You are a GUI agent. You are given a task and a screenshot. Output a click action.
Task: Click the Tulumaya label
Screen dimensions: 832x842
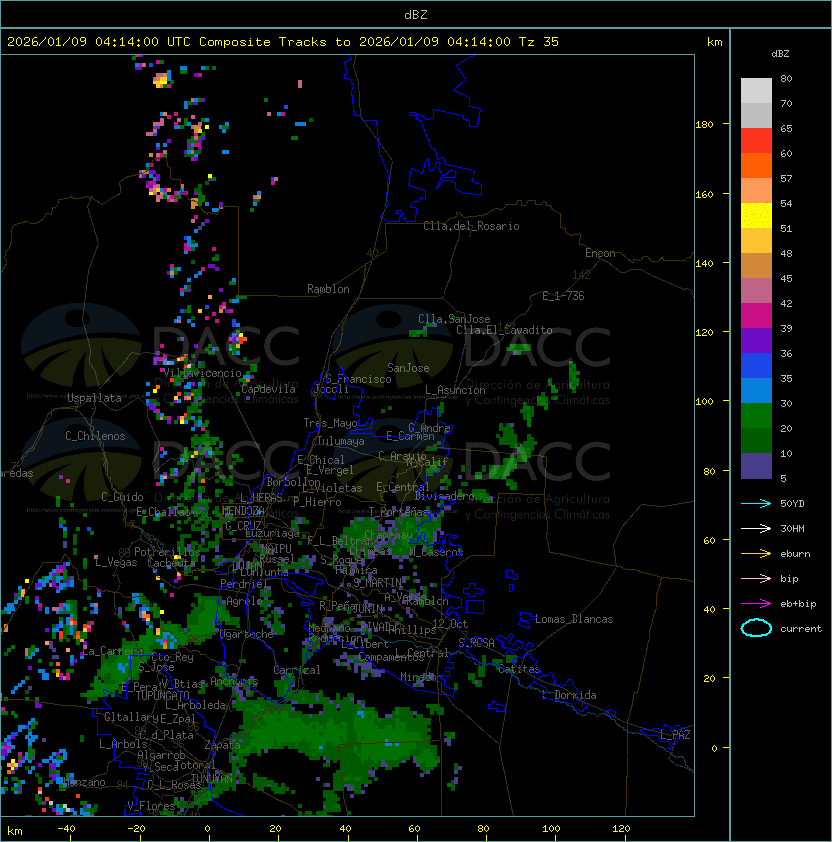341,441
